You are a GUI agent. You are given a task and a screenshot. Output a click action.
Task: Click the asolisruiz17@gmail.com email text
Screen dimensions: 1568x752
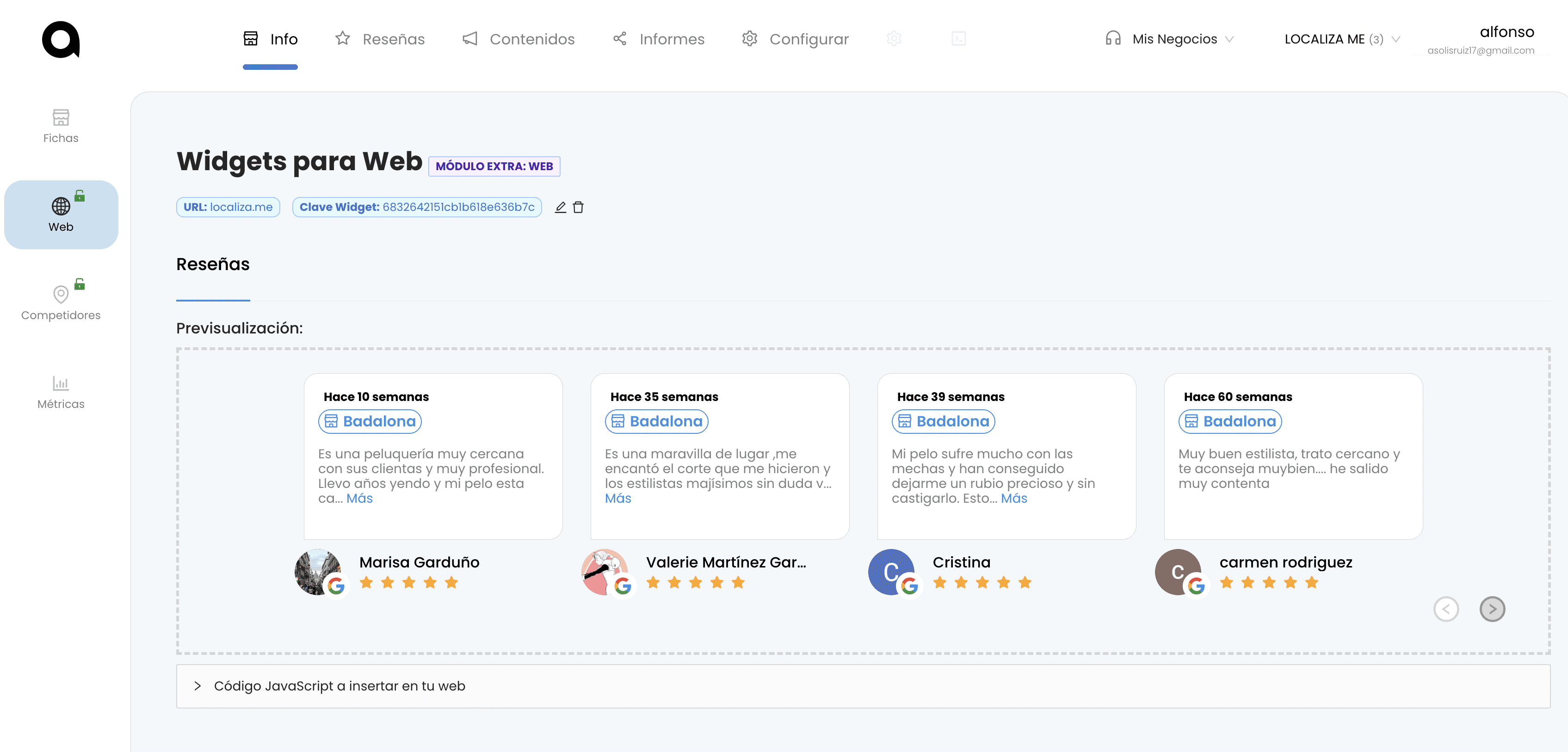coord(1481,50)
